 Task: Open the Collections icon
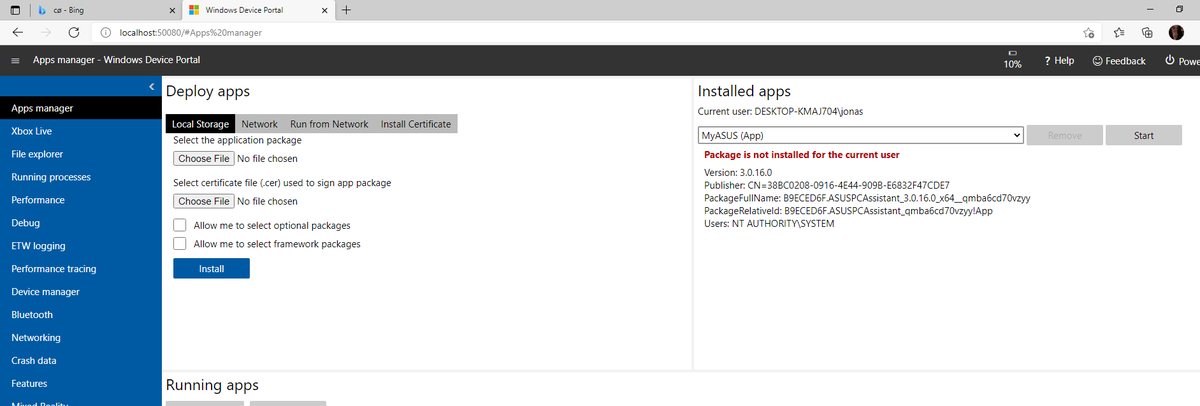coord(1147,33)
